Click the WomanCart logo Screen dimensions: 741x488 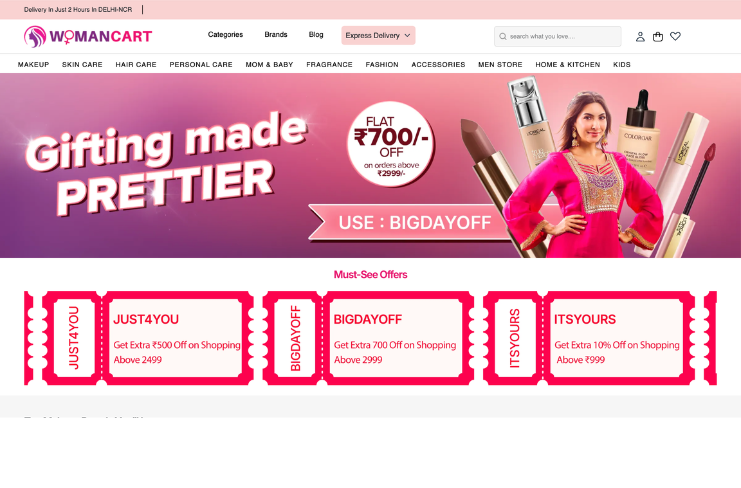pyautogui.click(x=88, y=36)
